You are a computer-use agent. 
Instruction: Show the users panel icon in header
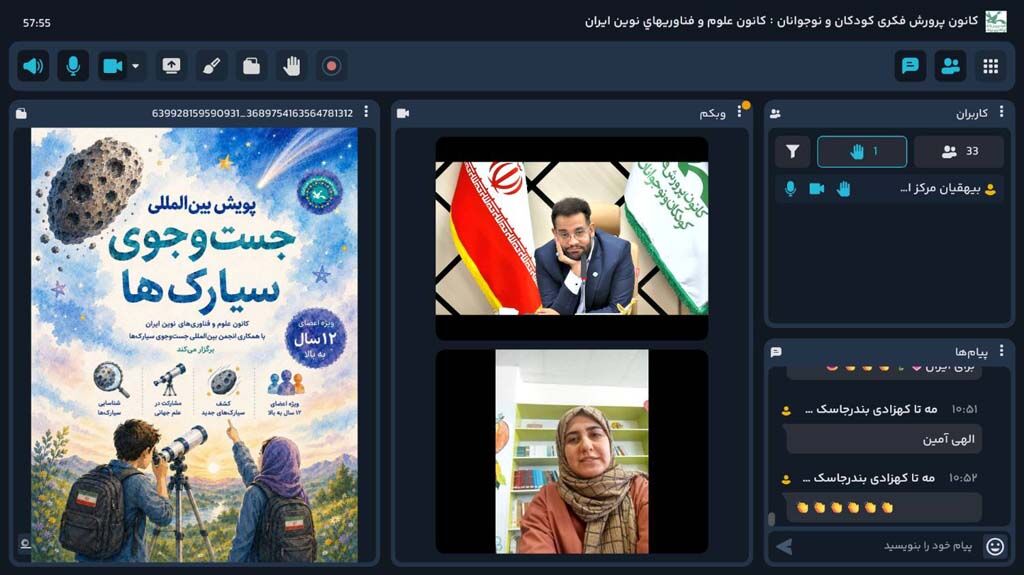950,66
